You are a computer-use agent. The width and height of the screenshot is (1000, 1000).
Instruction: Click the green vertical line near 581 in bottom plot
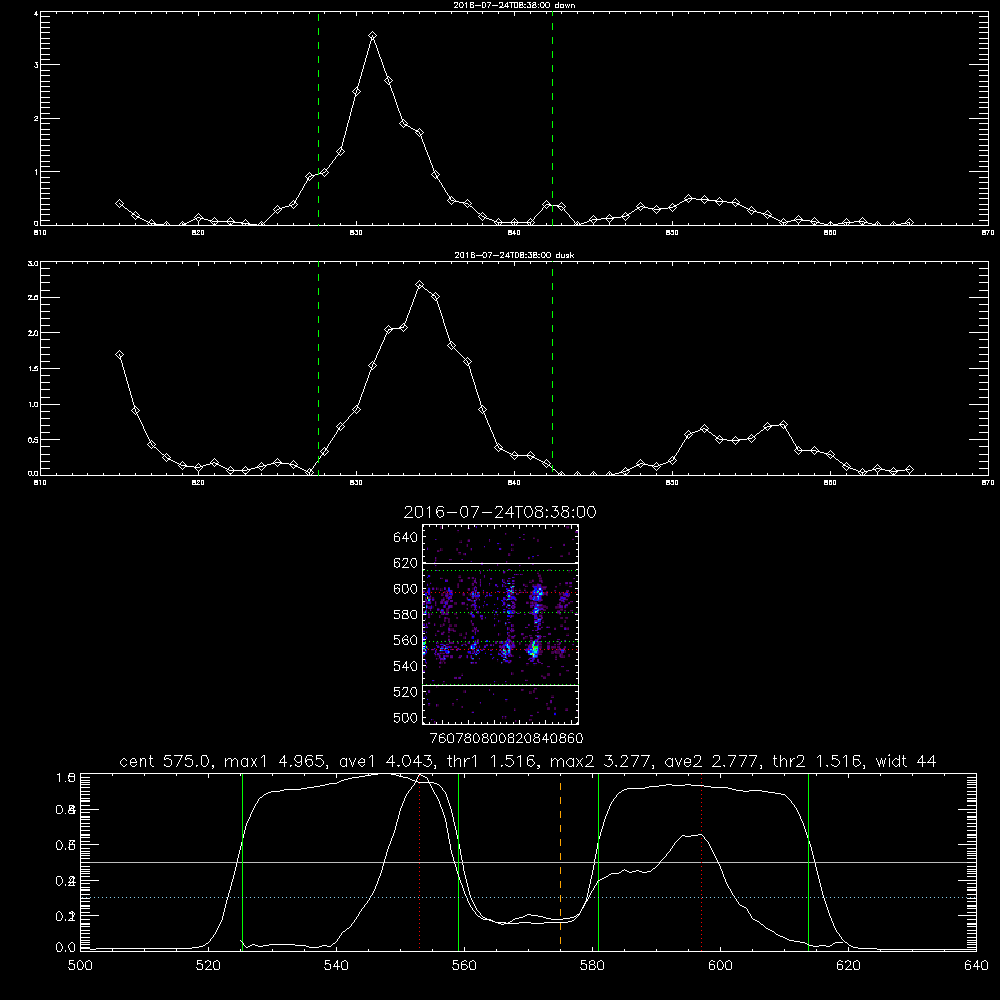(598, 861)
